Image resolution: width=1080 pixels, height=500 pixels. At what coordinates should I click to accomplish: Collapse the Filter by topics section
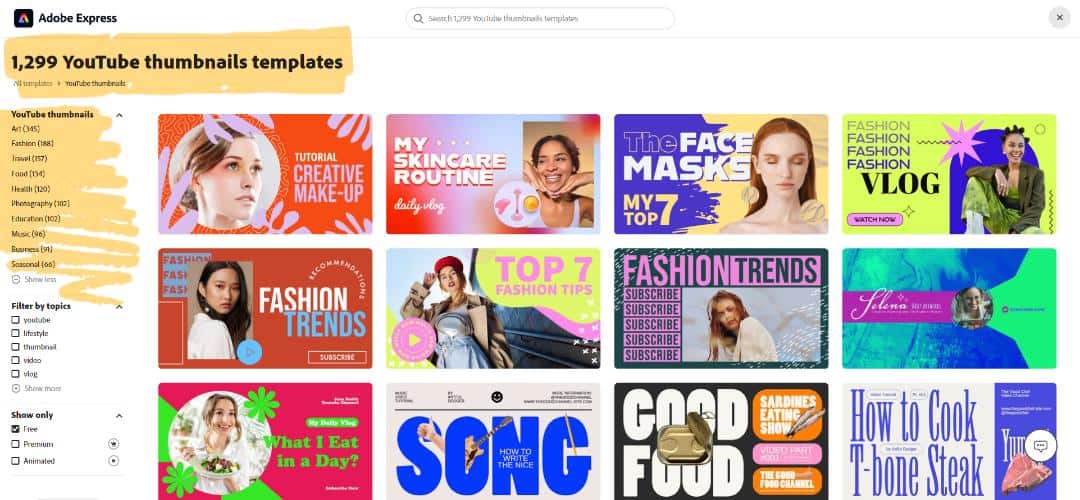tap(118, 306)
